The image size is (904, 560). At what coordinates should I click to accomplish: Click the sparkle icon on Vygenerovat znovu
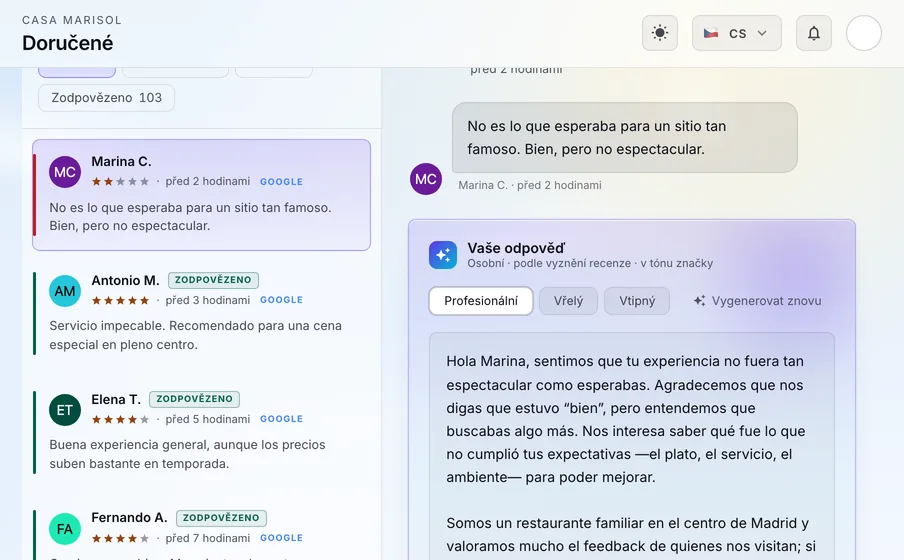pyautogui.click(x=699, y=300)
